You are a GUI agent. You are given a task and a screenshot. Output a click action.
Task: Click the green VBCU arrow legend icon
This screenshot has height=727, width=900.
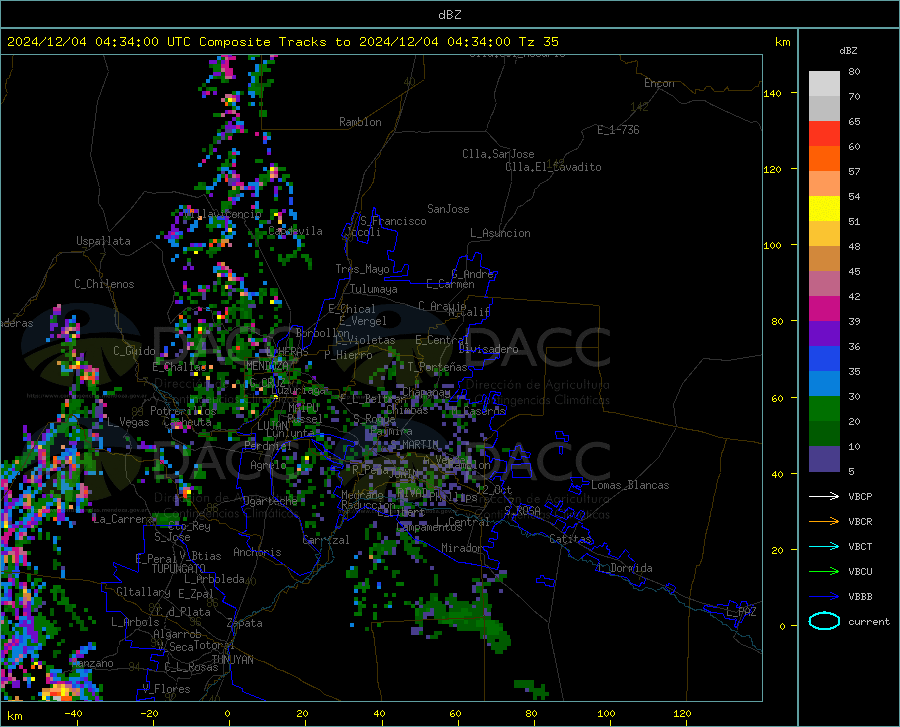[824, 572]
